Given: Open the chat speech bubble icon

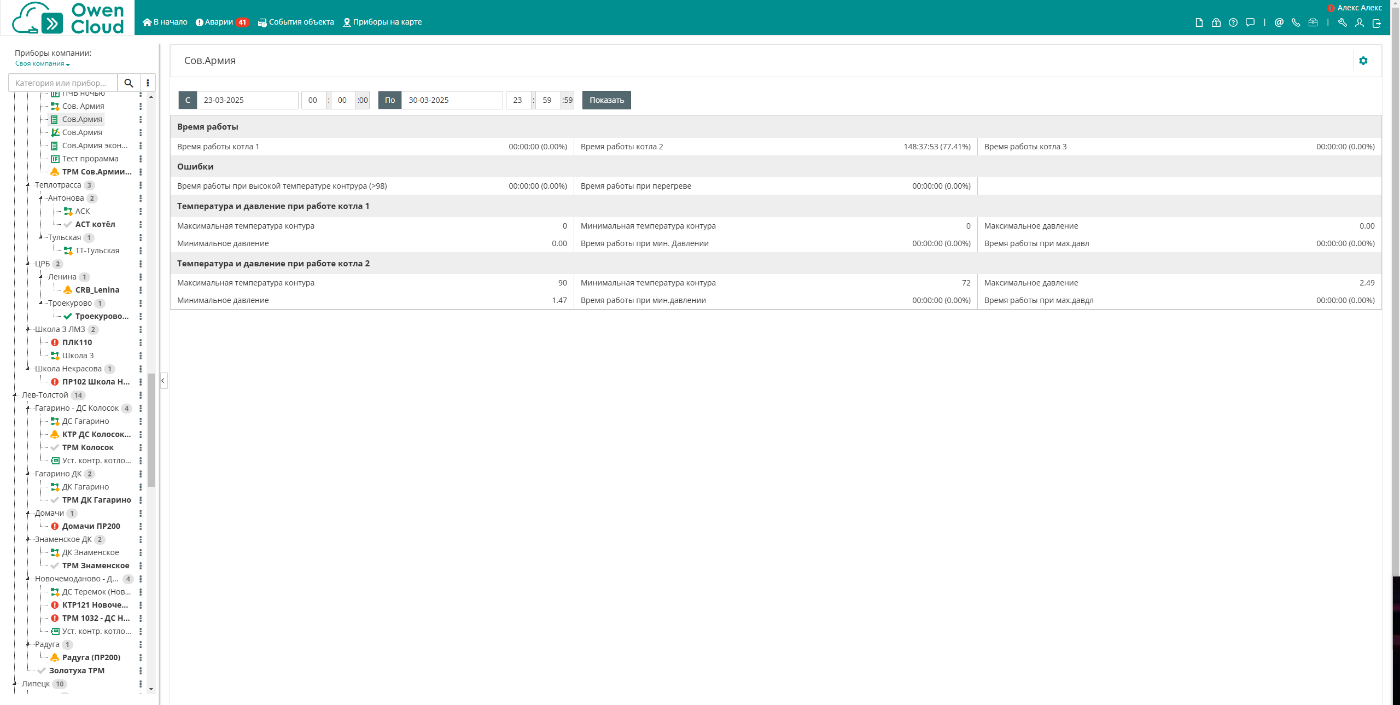Looking at the screenshot, I should 1250,22.
